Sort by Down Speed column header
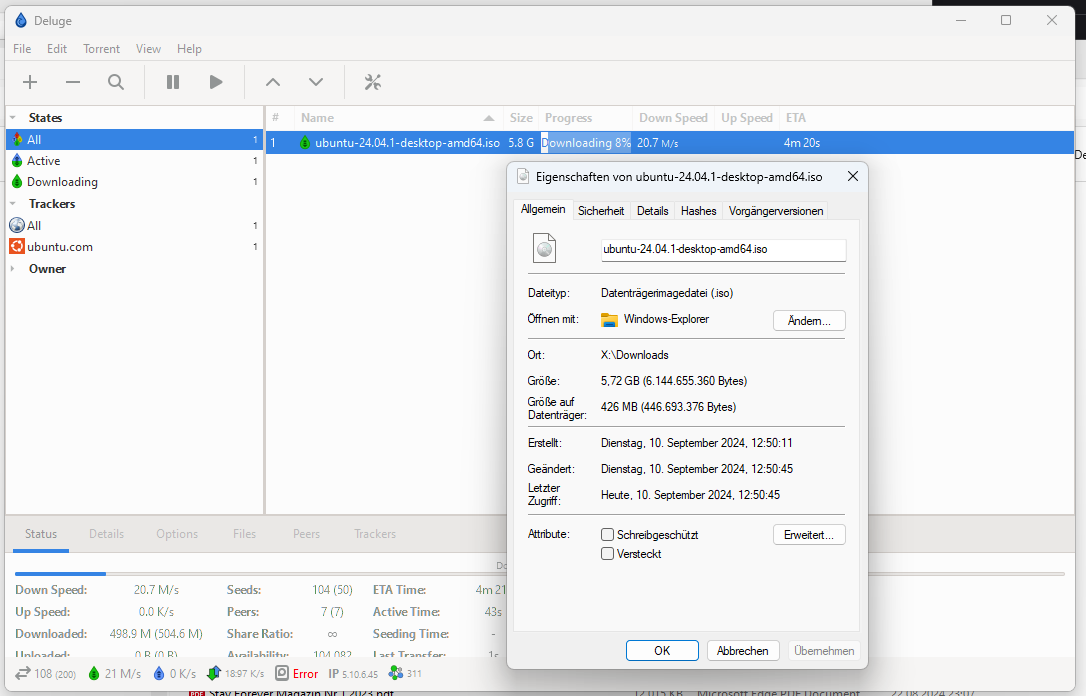 coord(673,118)
